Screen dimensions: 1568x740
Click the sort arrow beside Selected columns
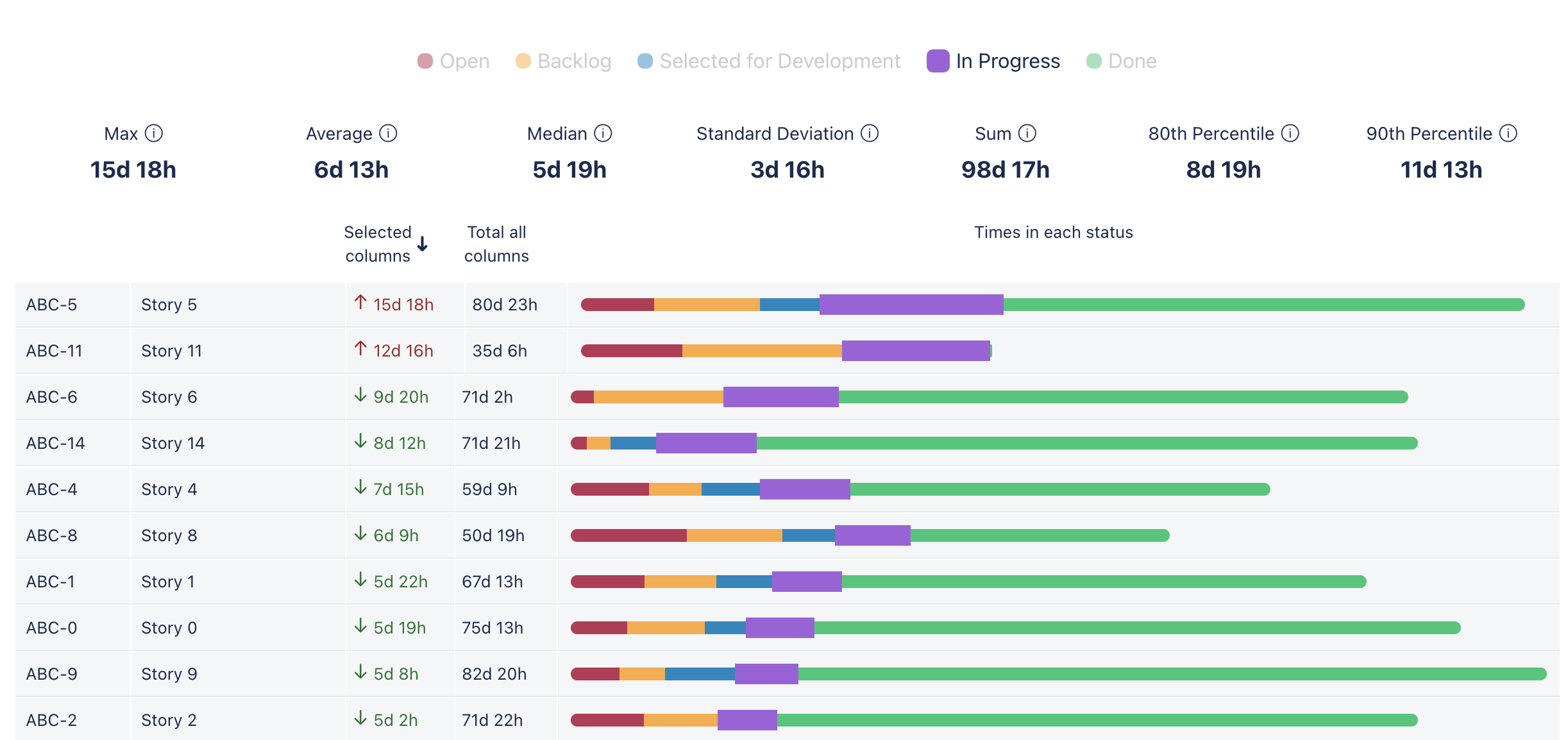click(423, 244)
